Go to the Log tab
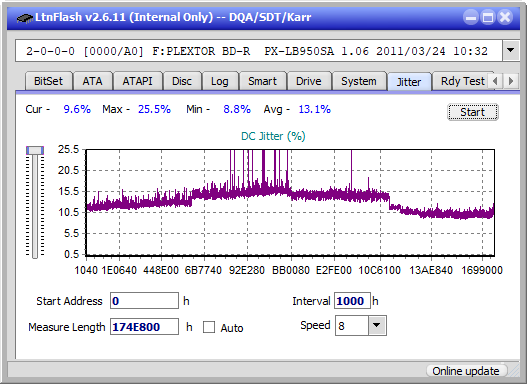 tap(220, 81)
